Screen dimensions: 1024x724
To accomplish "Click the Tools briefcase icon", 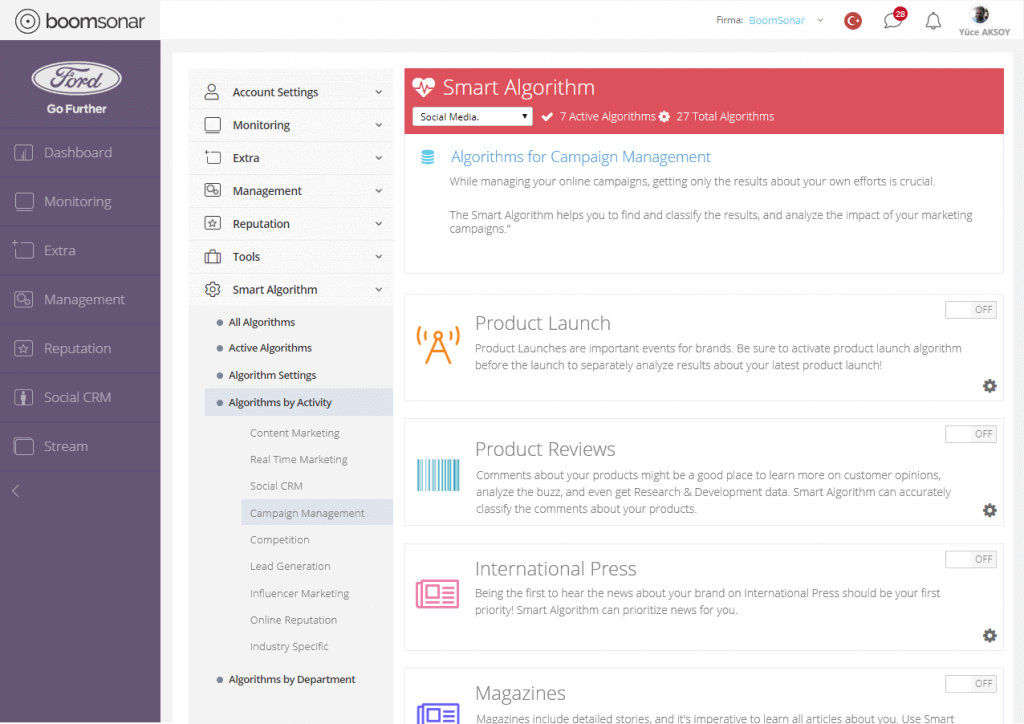I will click(212, 257).
